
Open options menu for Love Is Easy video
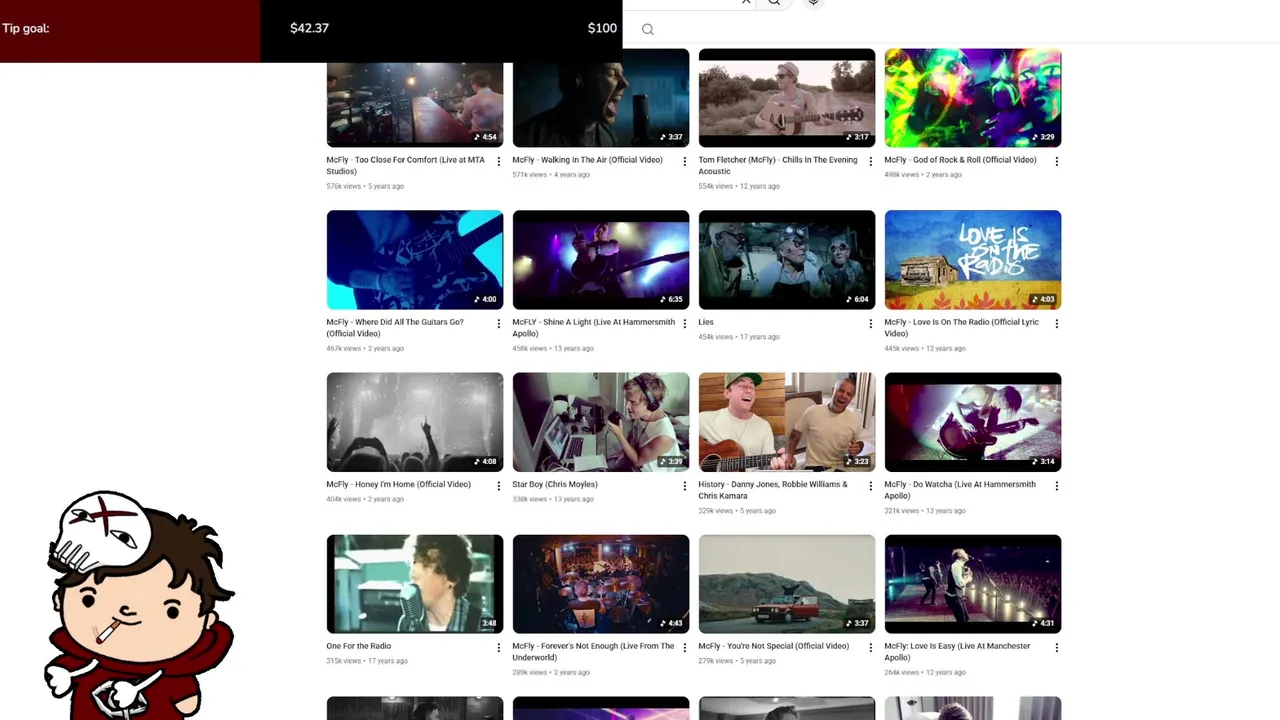(x=1056, y=647)
